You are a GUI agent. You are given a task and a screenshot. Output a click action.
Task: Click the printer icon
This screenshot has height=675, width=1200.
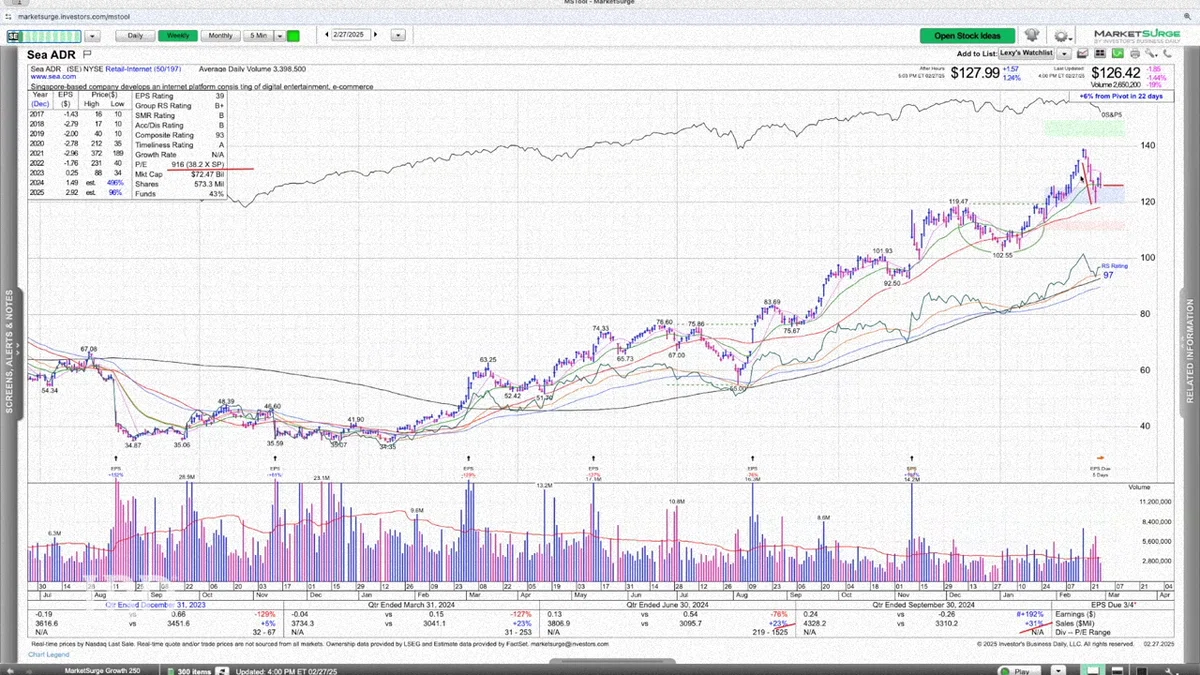(1135, 54)
